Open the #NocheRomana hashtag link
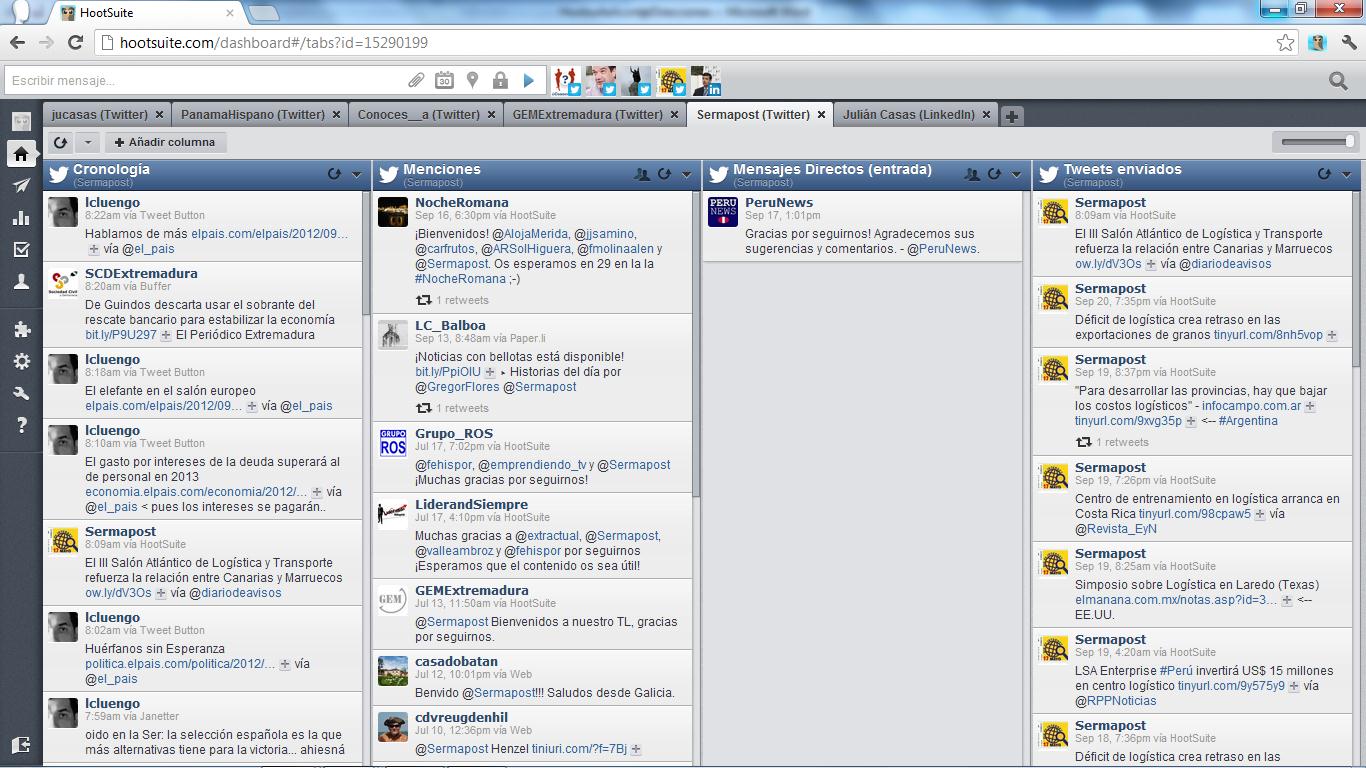This screenshot has height=768, width=1366. (x=461, y=279)
